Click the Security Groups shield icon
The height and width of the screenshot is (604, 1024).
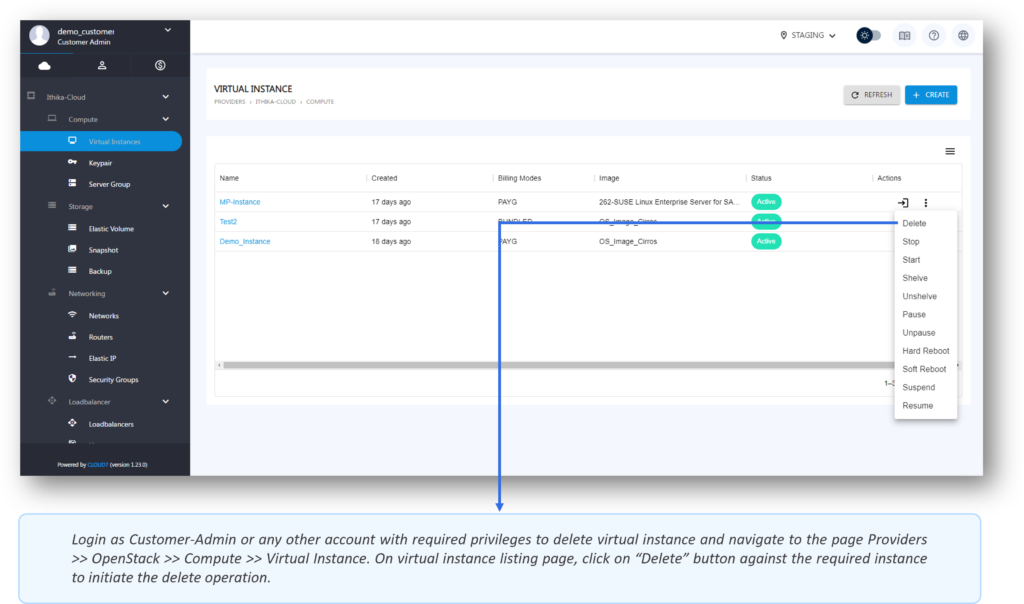[x=72, y=378]
